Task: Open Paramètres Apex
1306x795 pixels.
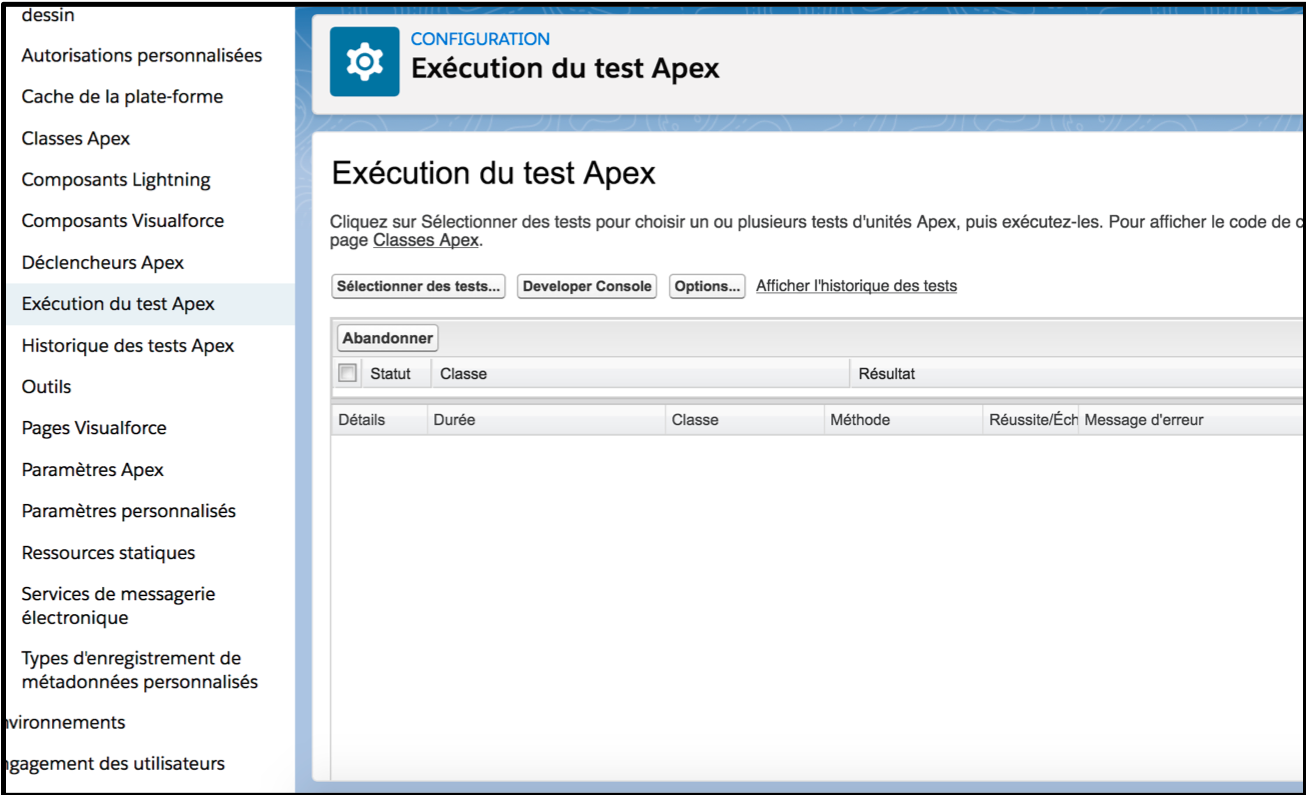Action: tap(92, 470)
